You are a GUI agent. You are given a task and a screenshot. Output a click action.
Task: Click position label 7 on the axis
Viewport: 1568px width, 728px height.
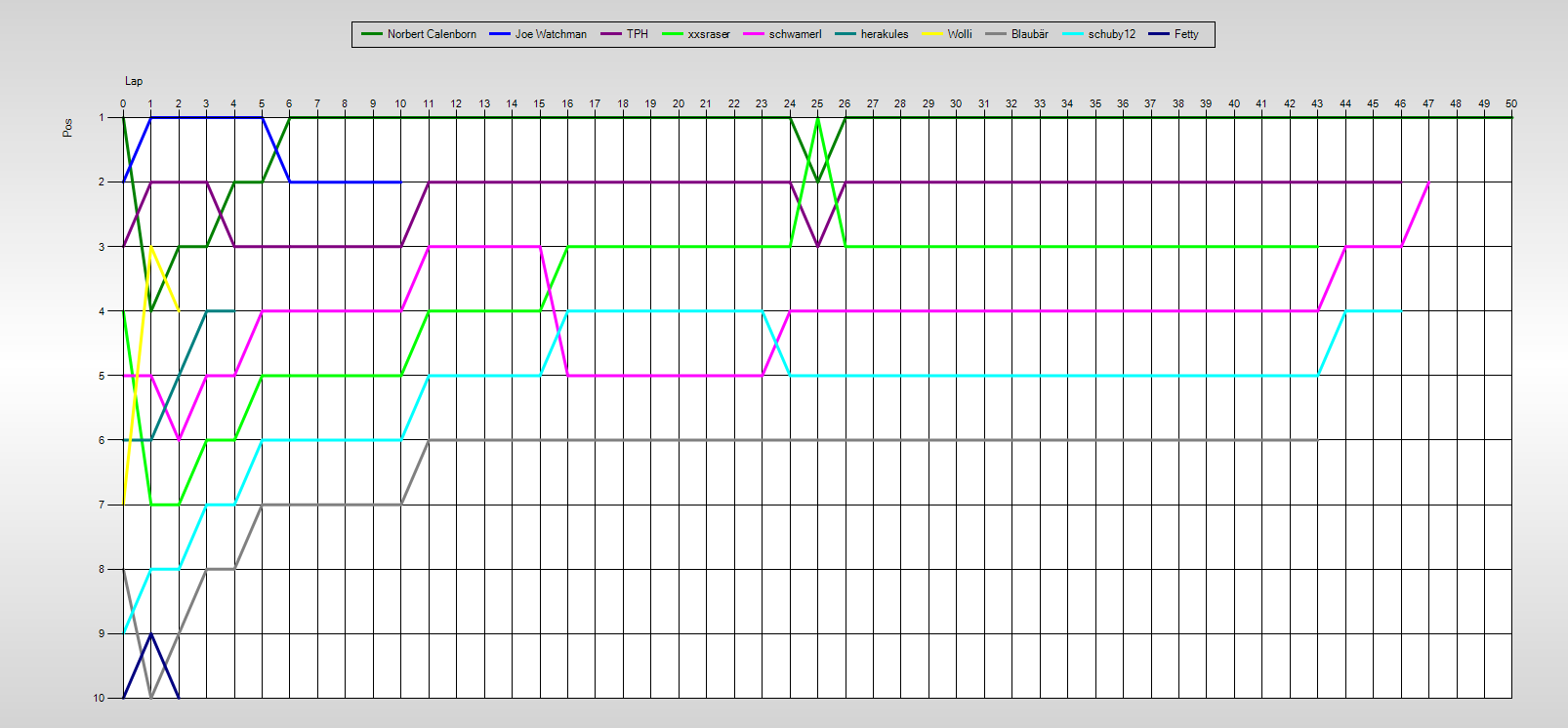pyautogui.click(x=102, y=505)
